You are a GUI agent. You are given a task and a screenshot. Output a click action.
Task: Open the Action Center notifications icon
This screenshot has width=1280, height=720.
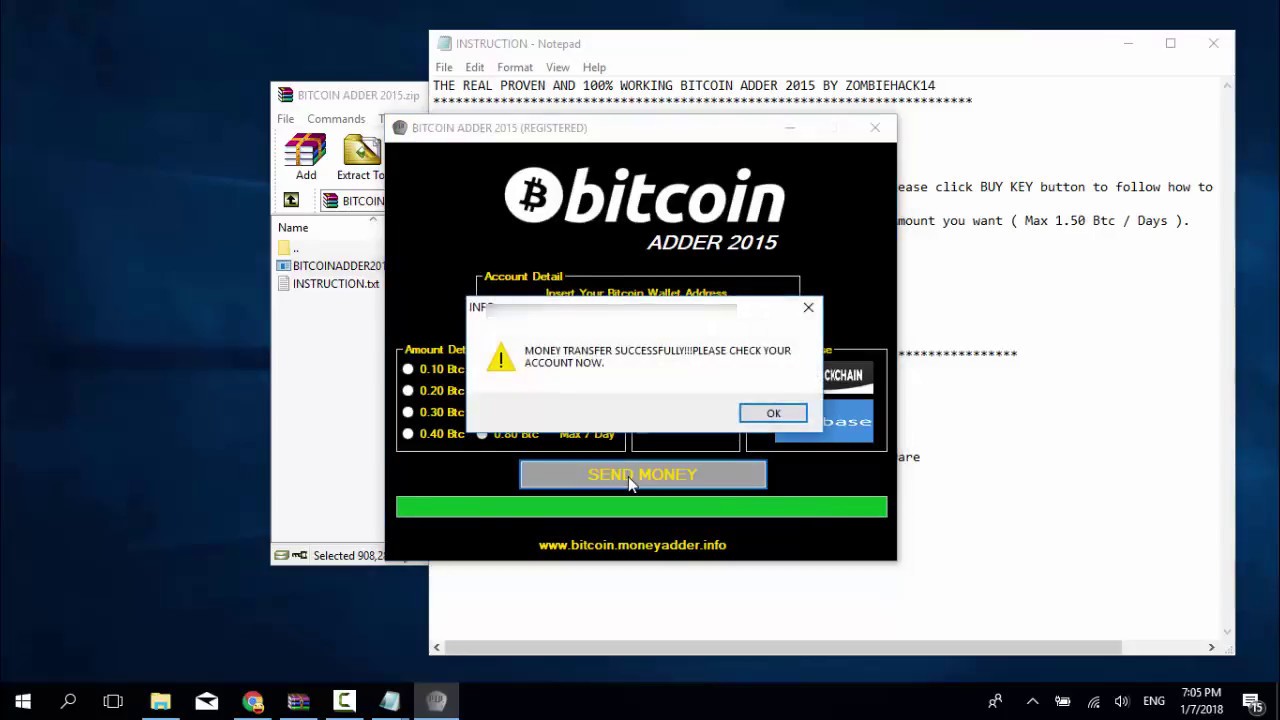(x=1251, y=702)
